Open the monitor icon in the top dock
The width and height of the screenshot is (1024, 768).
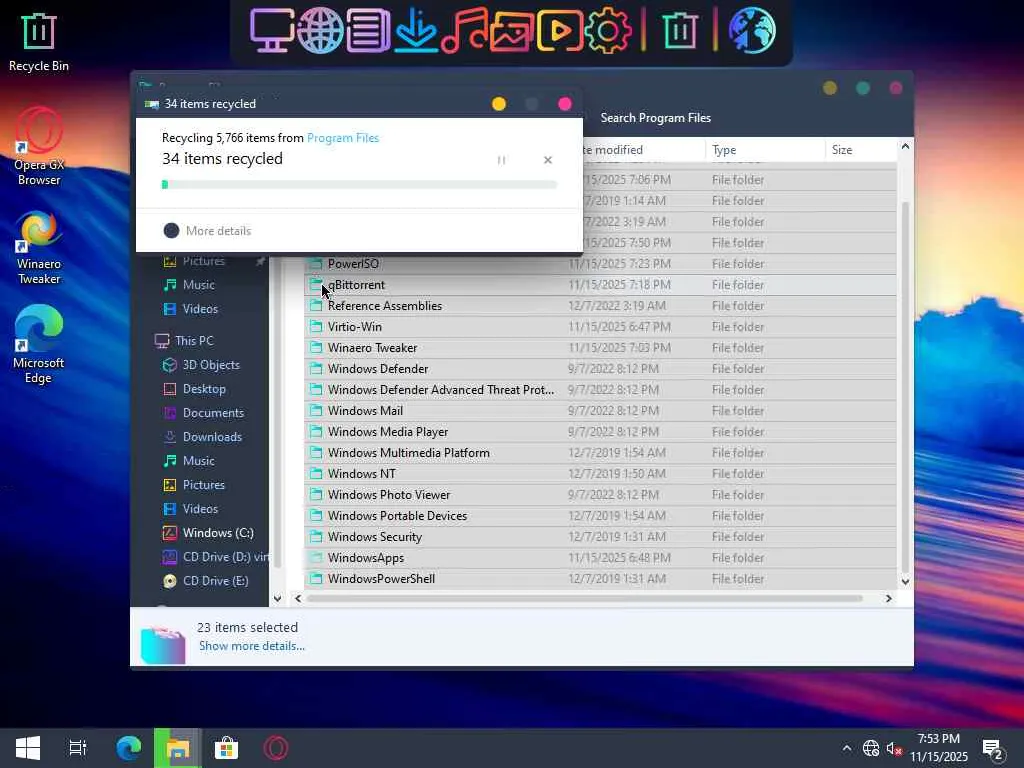click(x=271, y=30)
